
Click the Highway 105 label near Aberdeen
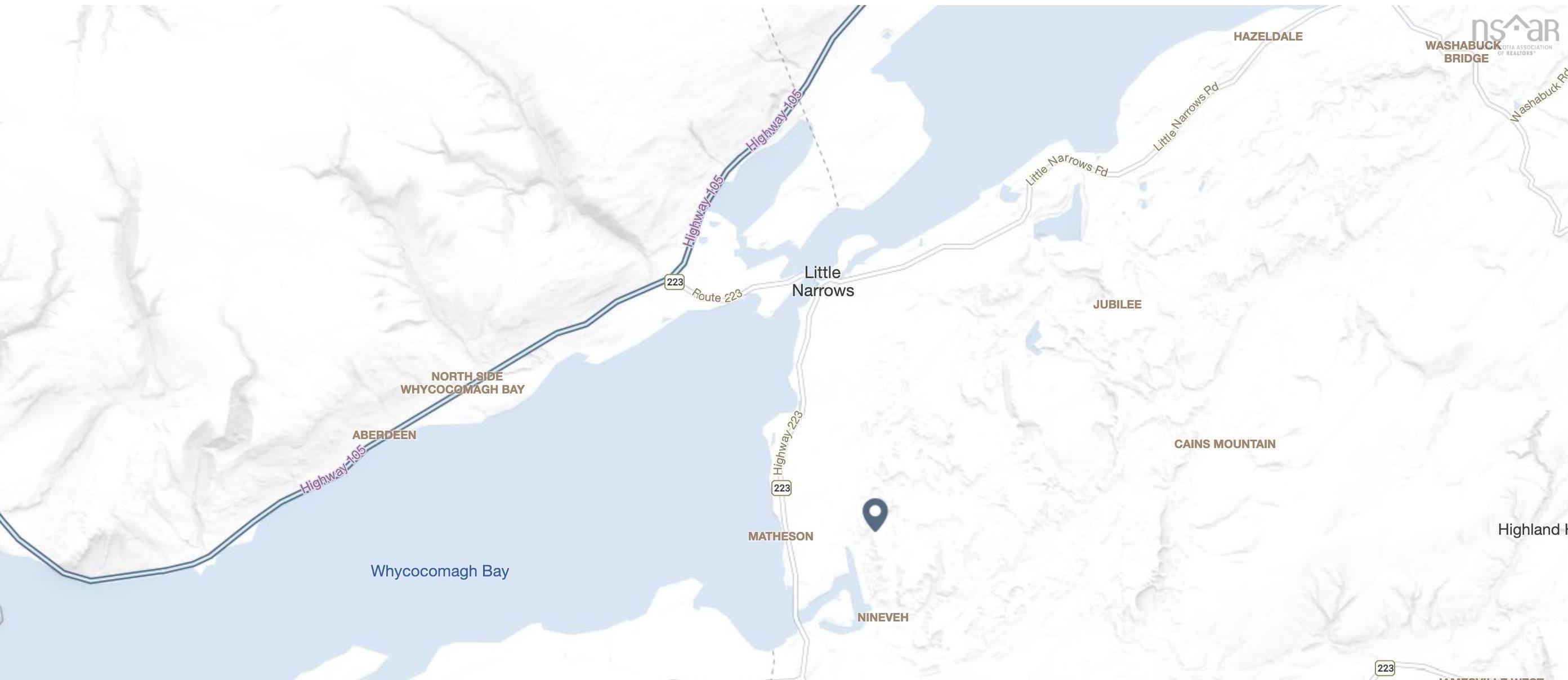tap(333, 469)
